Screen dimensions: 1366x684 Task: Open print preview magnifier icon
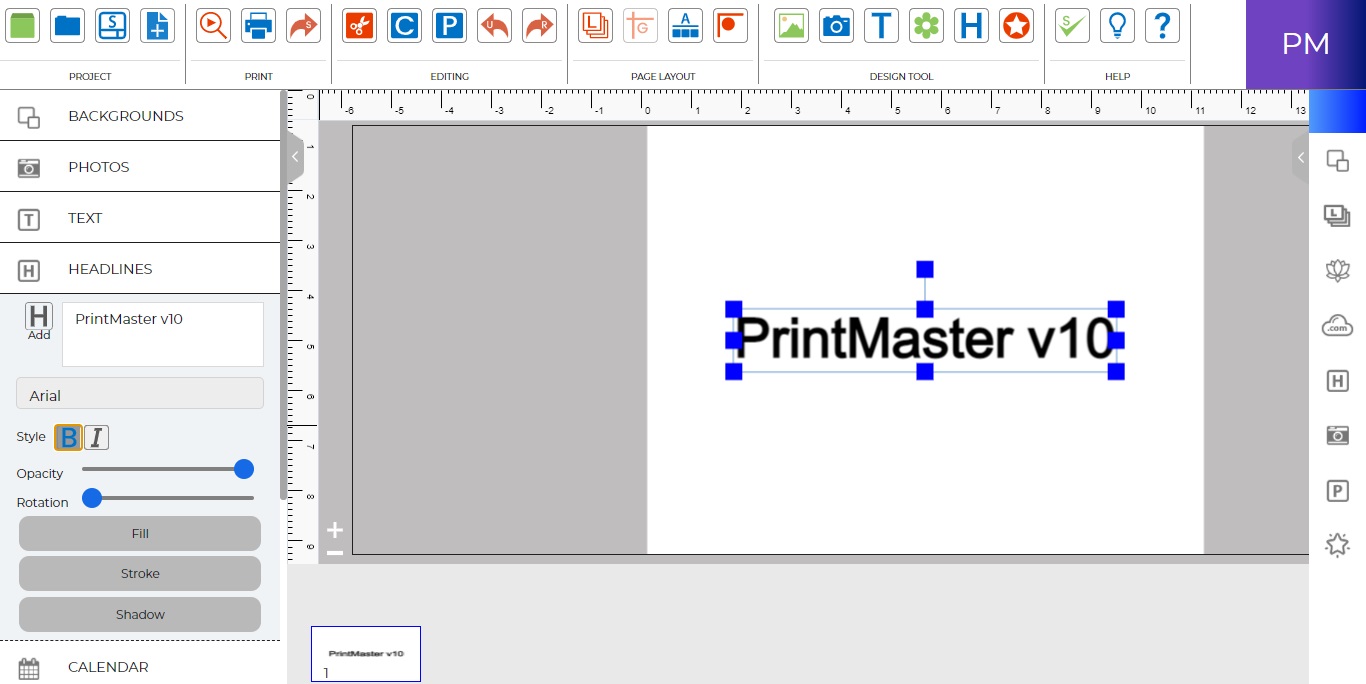point(213,25)
